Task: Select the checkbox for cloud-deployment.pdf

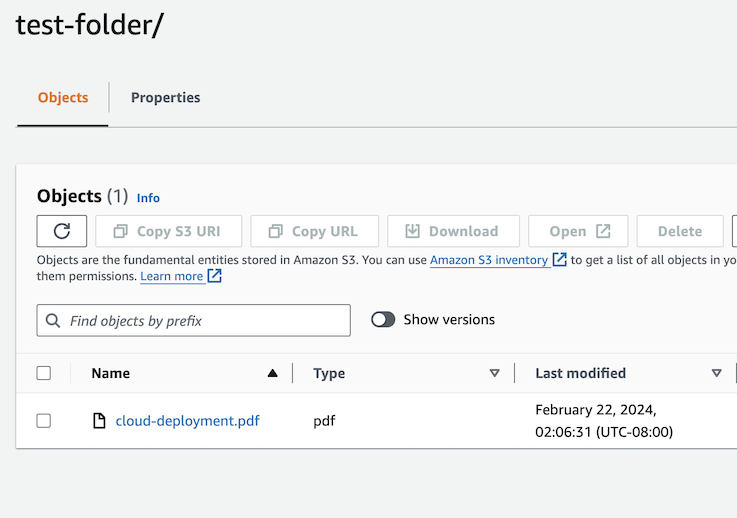Action: pos(44,421)
